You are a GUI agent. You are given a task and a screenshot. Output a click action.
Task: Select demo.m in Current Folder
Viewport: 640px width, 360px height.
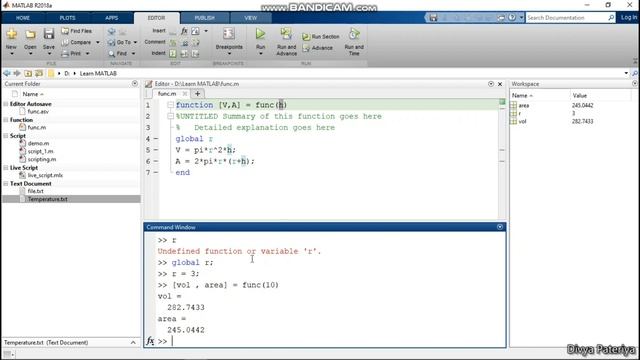(x=38, y=144)
